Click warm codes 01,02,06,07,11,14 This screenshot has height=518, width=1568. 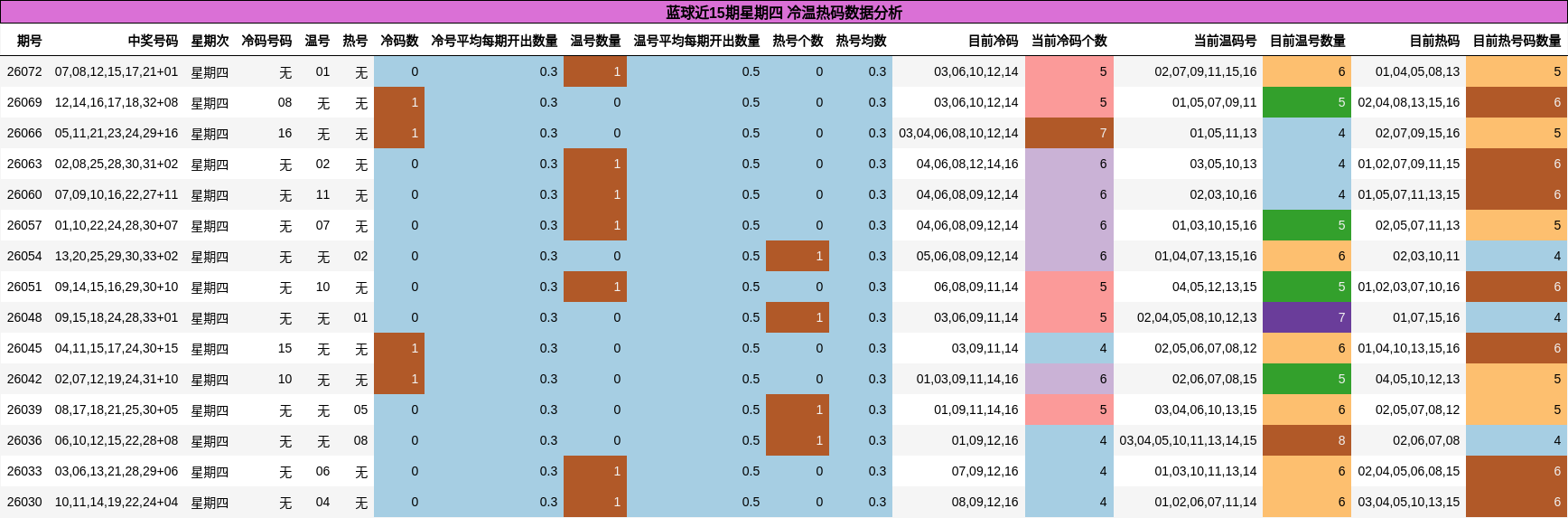[x=1206, y=502]
